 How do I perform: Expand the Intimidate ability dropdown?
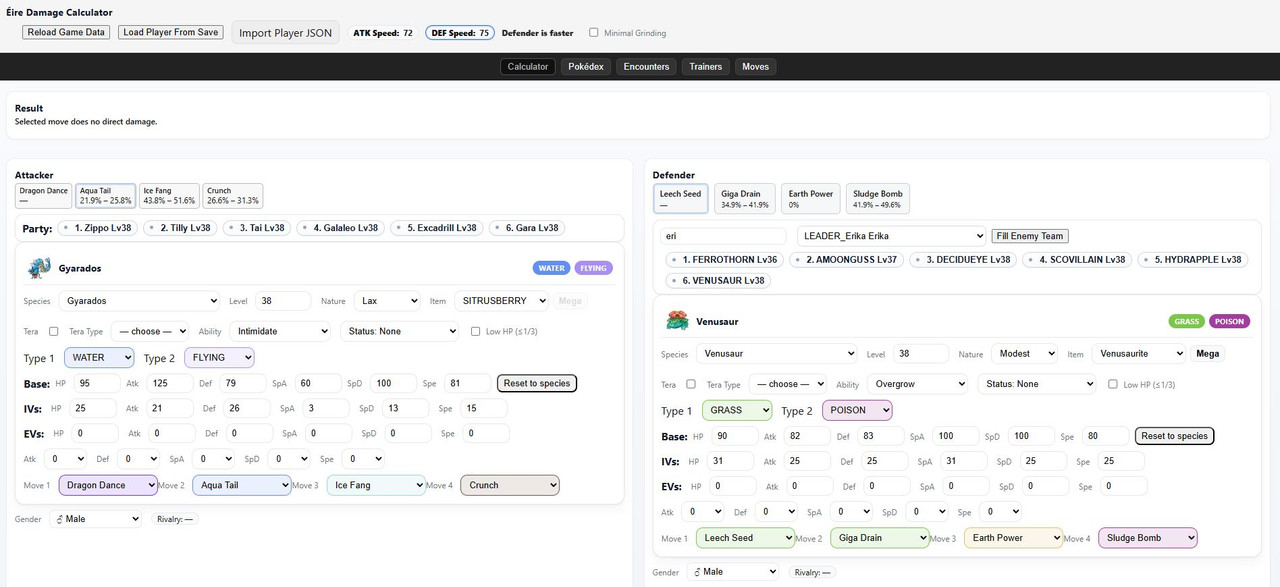pyautogui.click(x=279, y=331)
